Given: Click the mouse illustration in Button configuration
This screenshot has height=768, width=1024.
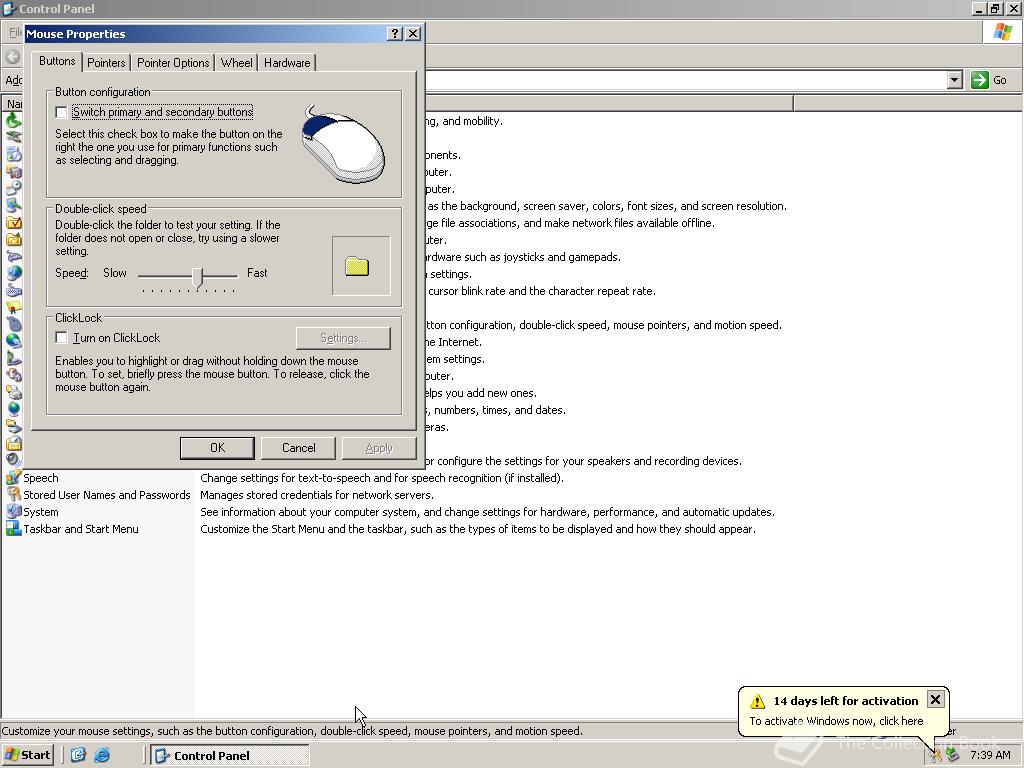Looking at the screenshot, I should [343, 144].
